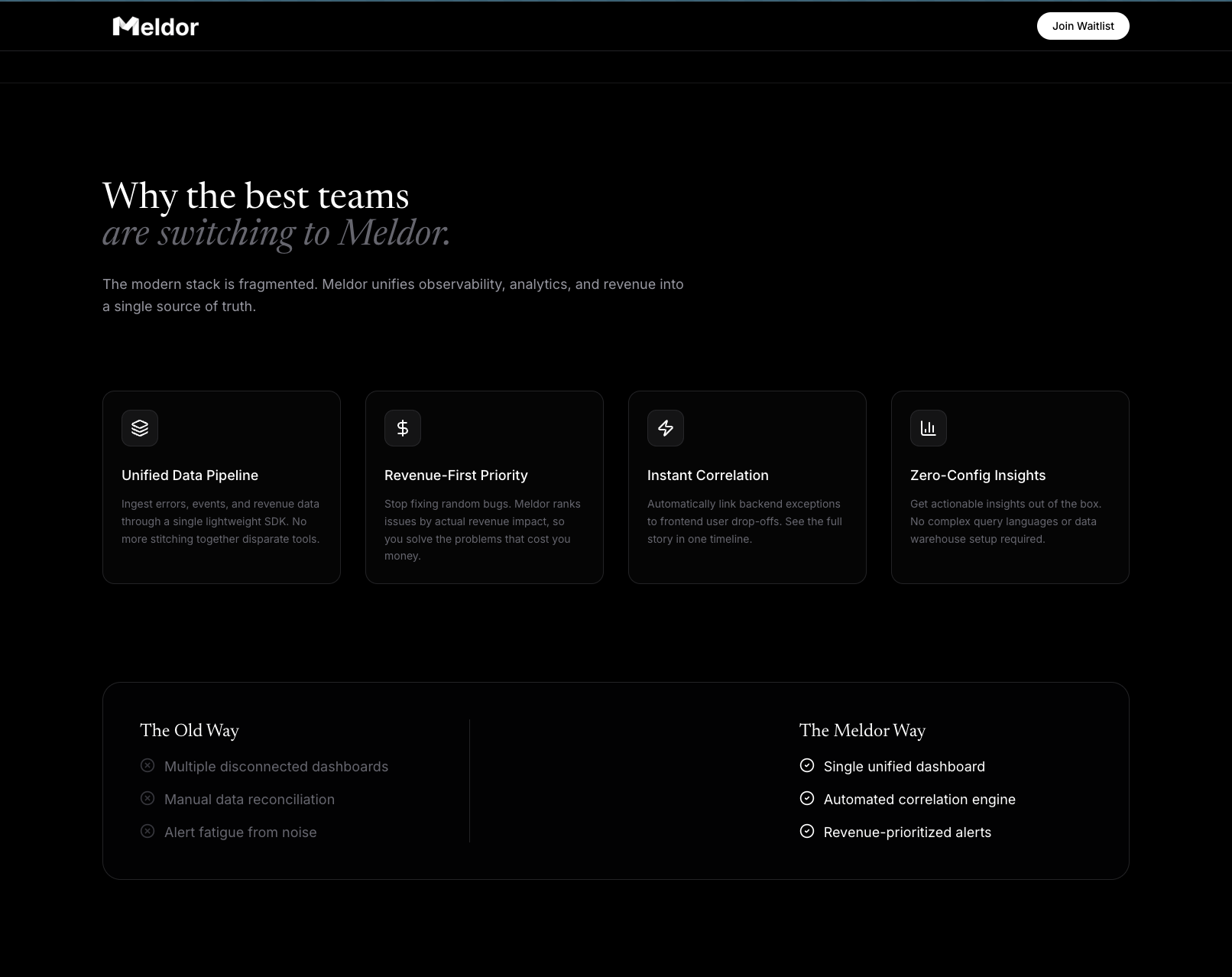Click the layers stack icon on Unified Data Pipeline
1232x977 pixels.
(x=140, y=428)
